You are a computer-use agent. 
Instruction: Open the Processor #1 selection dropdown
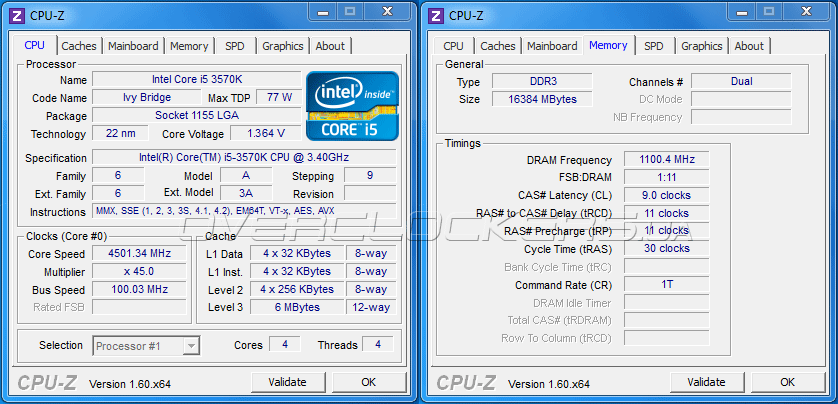click(146, 346)
